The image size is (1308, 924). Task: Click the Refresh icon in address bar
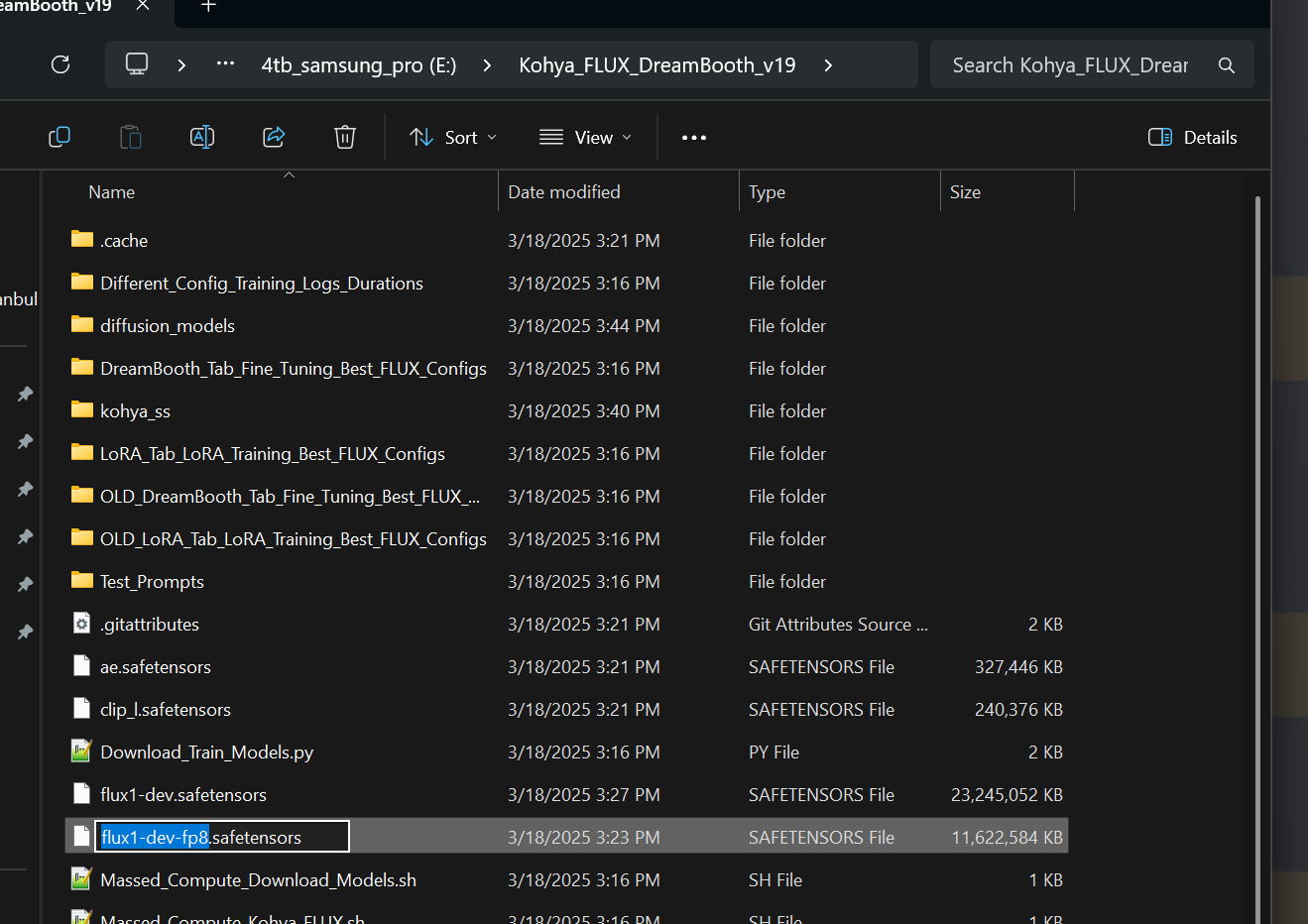pos(60,64)
